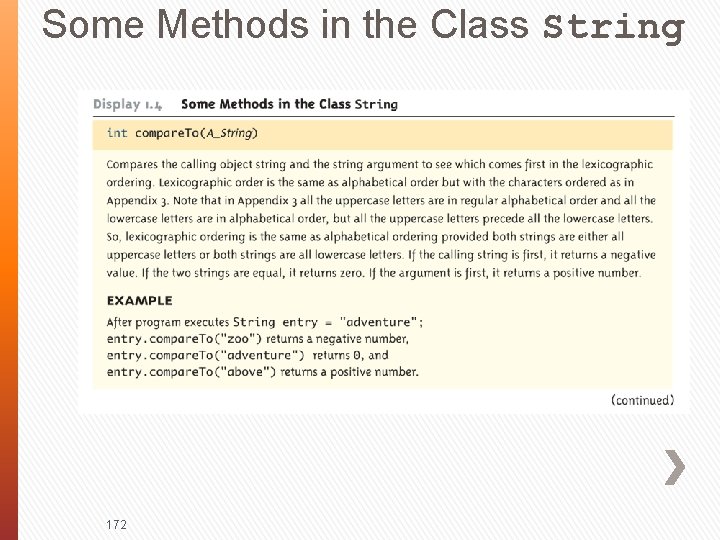Click the bold caption 'Some Methods in the Class String'
Image resolution: width=720 pixels, height=540 pixels.
click(x=289, y=104)
